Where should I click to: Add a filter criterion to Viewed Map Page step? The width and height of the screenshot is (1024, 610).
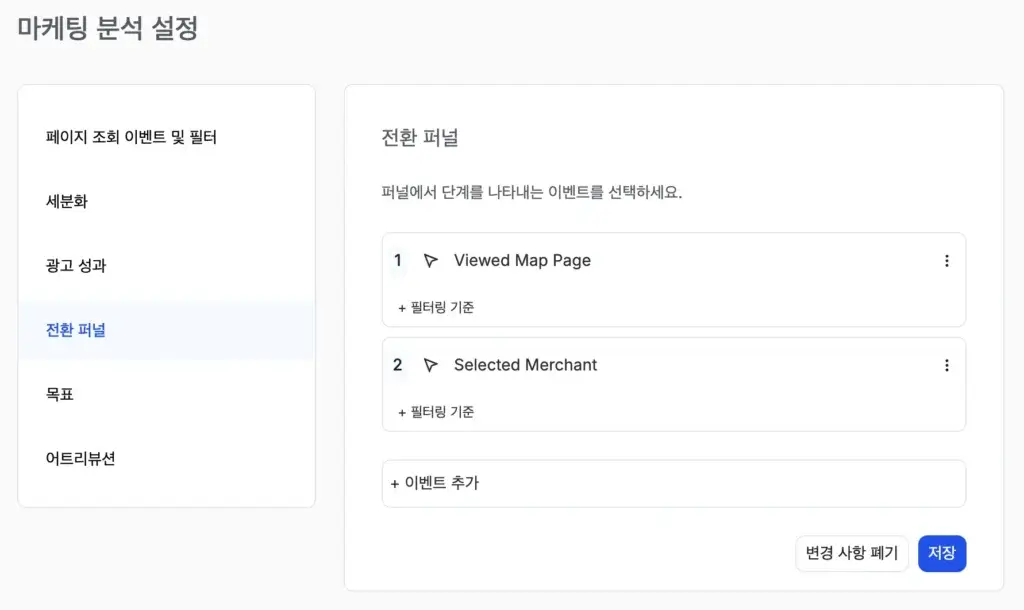[x=436, y=308]
